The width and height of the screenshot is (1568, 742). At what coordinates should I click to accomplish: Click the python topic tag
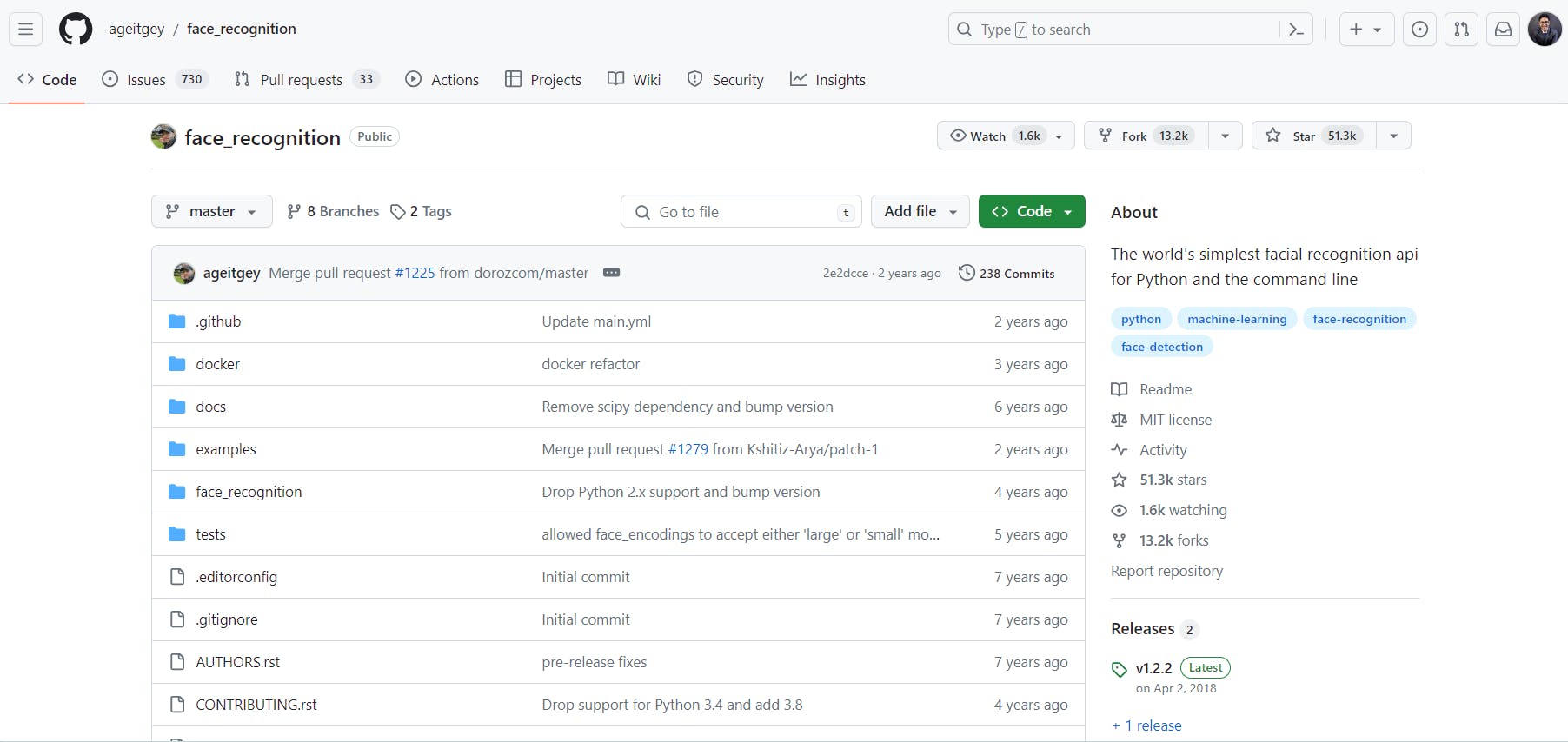pyautogui.click(x=1141, y=319)
